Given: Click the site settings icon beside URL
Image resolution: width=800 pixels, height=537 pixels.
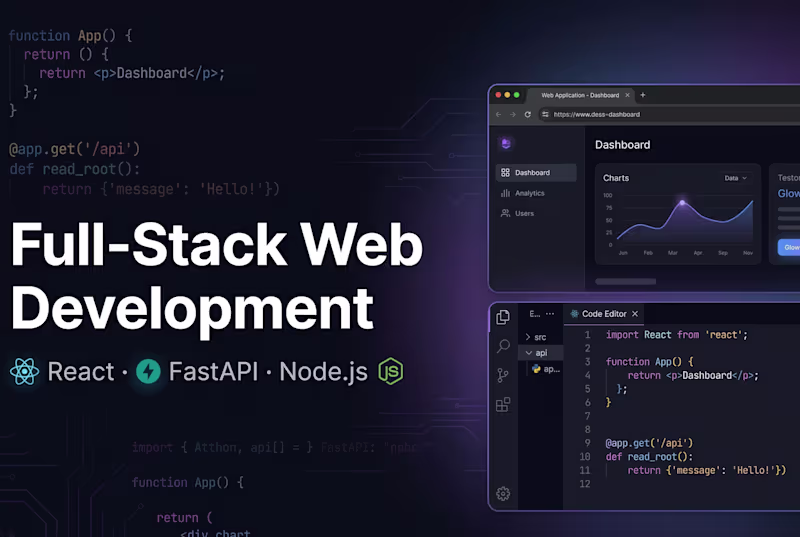Looking at the screenshot, I should click(545, 114).
